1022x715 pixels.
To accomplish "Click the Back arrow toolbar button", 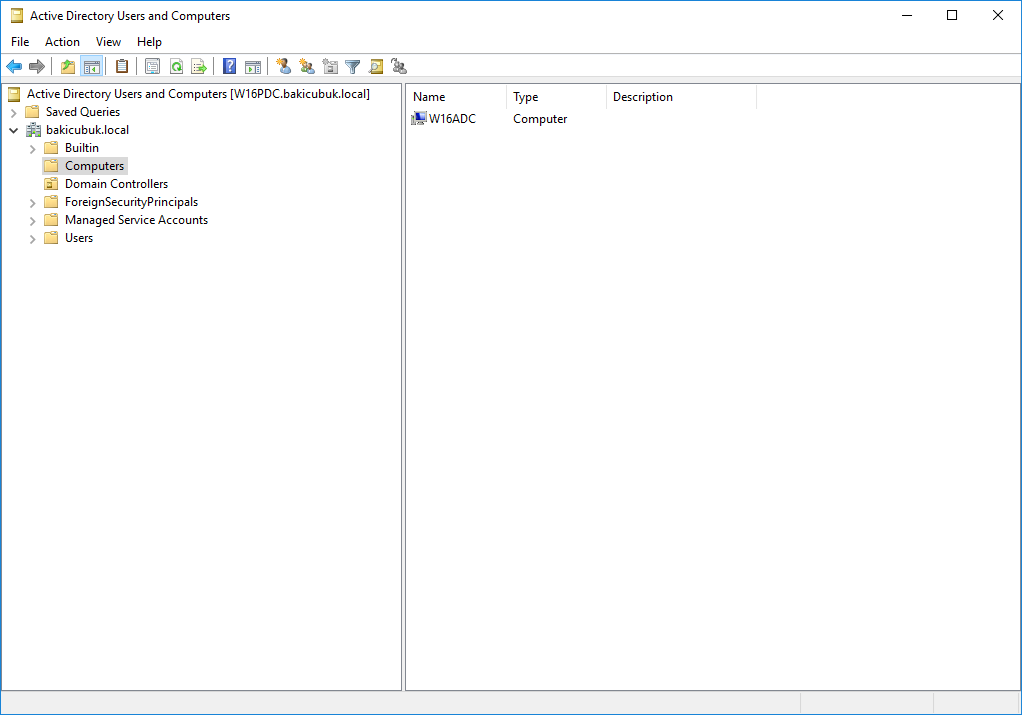I will point(14,66).
